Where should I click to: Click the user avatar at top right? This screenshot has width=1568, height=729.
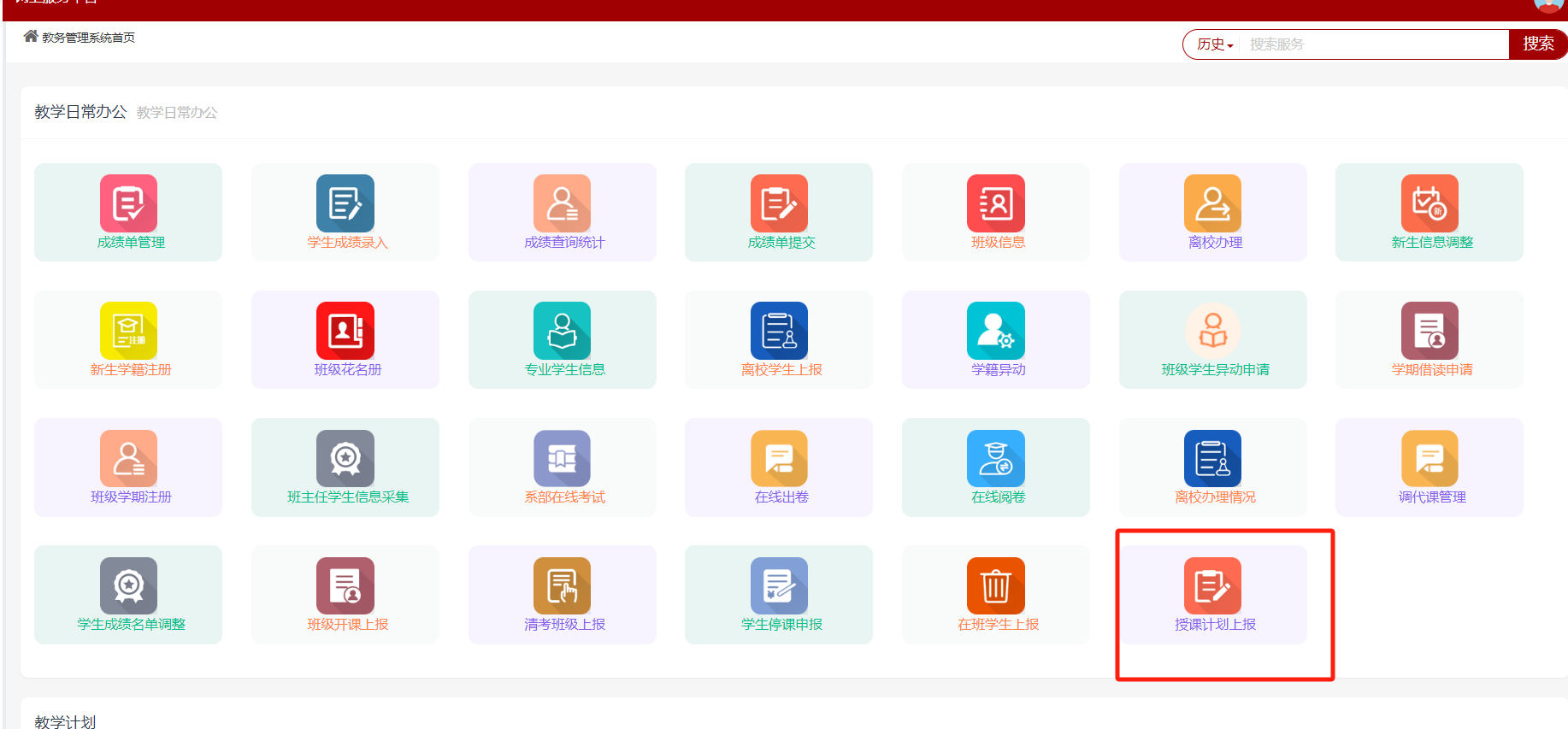[x=1548, y=5]
